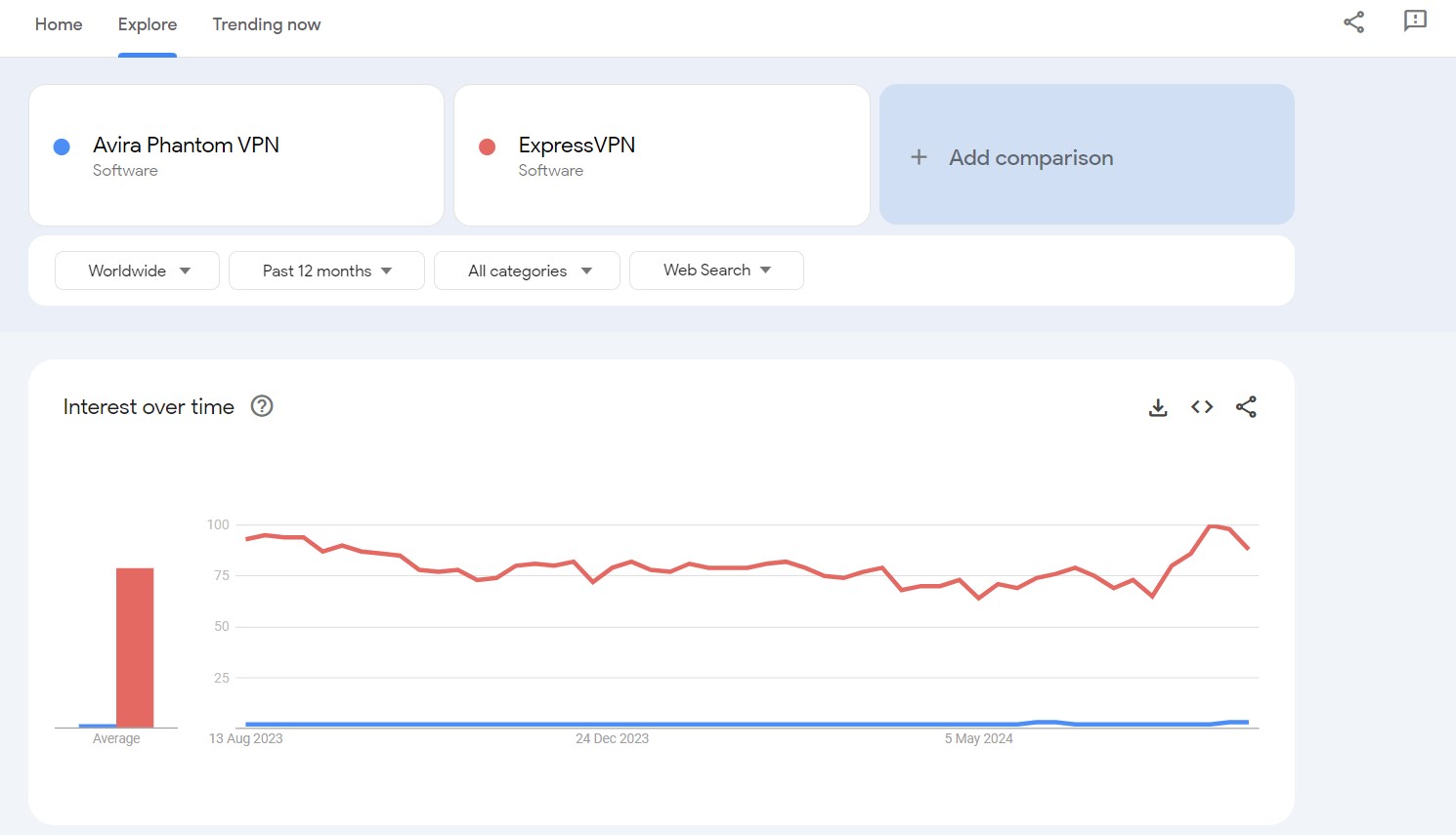Image resolution: width=1456 pixels, height=835 pixels.
Task: Click the Average label under bar chart
Action: [116, 738]
